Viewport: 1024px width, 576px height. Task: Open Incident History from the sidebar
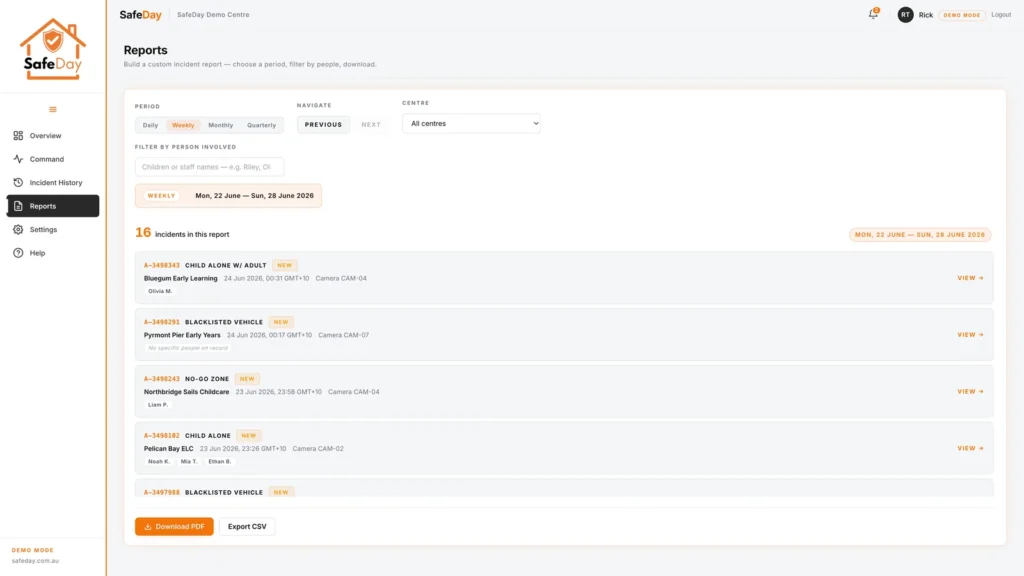[x=53, y=183]
